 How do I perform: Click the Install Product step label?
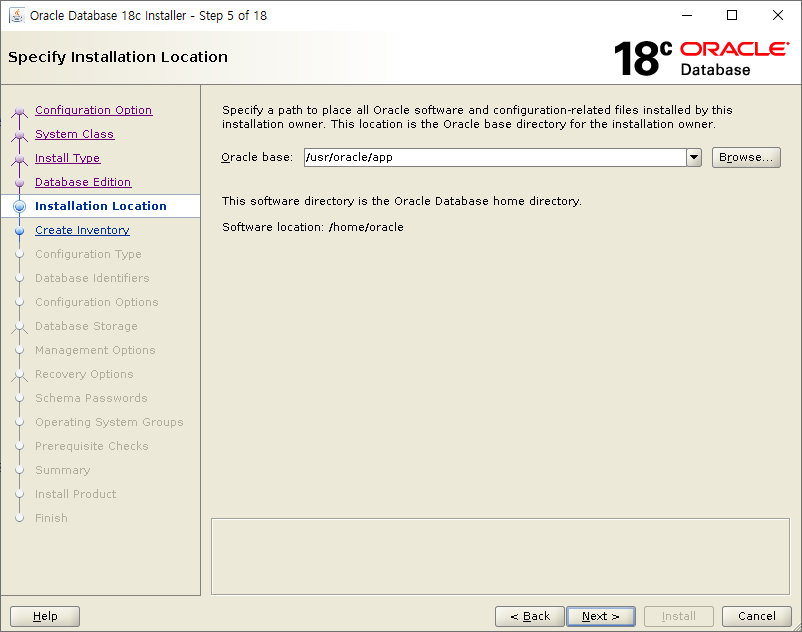tap(75, 494)
